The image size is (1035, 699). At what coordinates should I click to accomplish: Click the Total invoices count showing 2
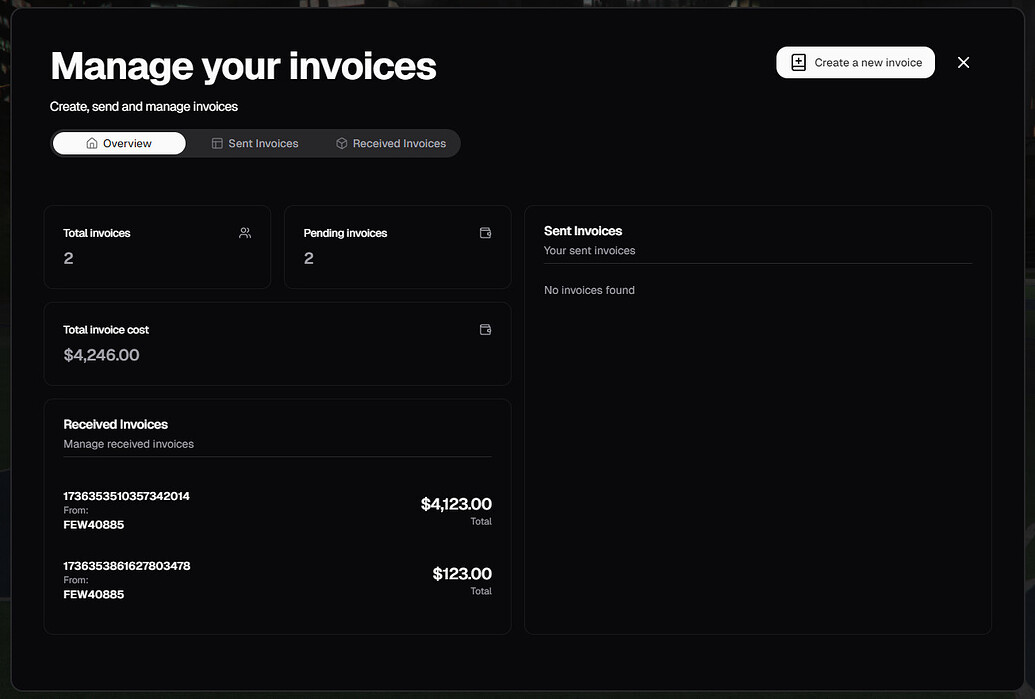tap(68, 257)
